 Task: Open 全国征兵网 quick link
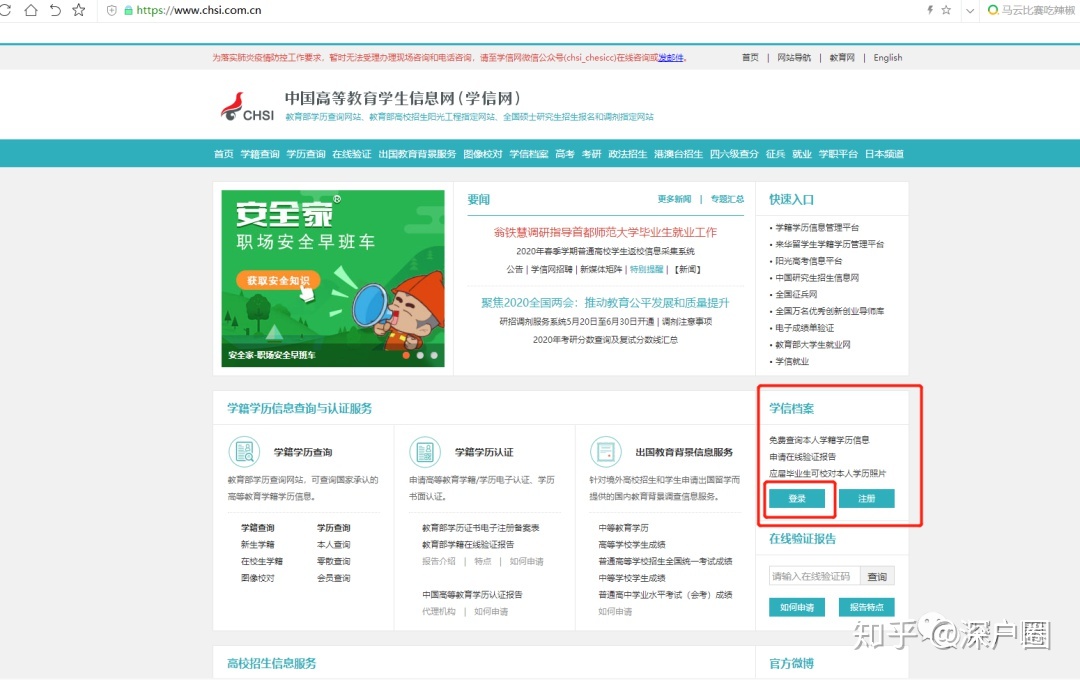click(x=796, y=294)
